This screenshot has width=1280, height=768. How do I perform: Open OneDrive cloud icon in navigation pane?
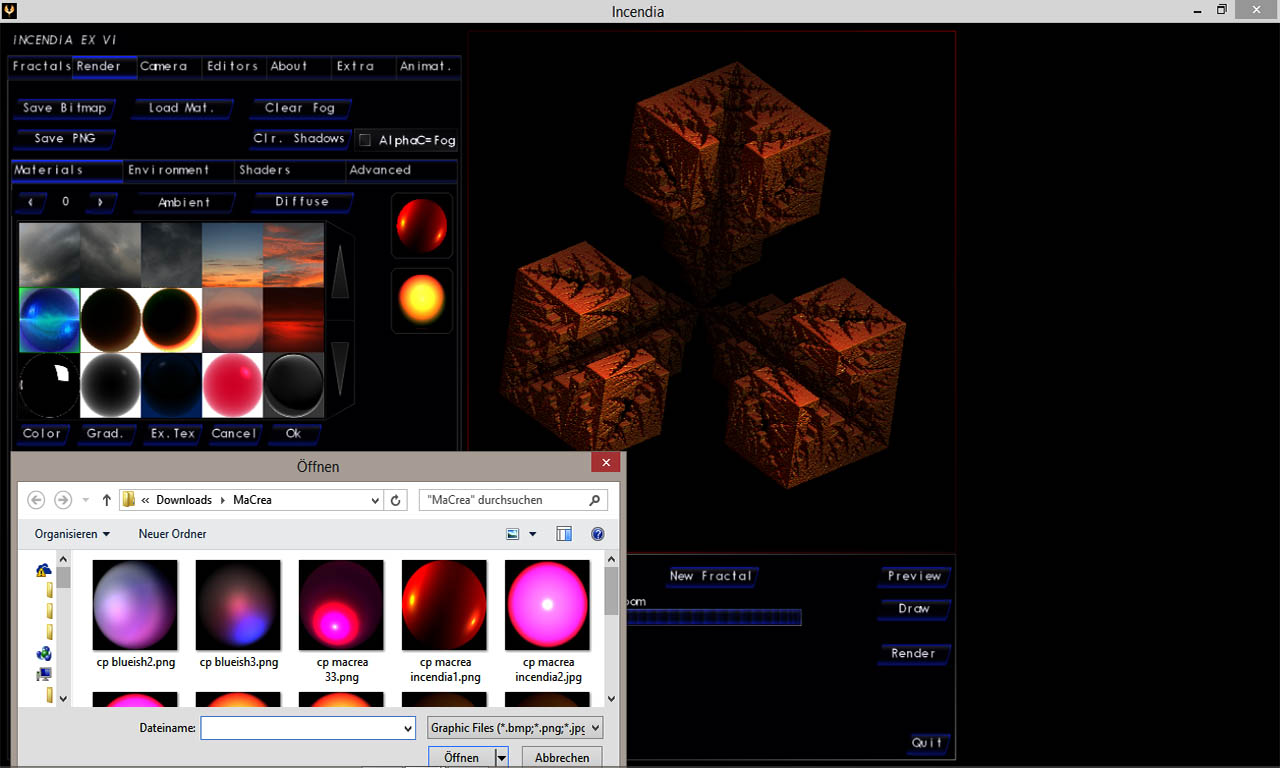tap(43, 570)
